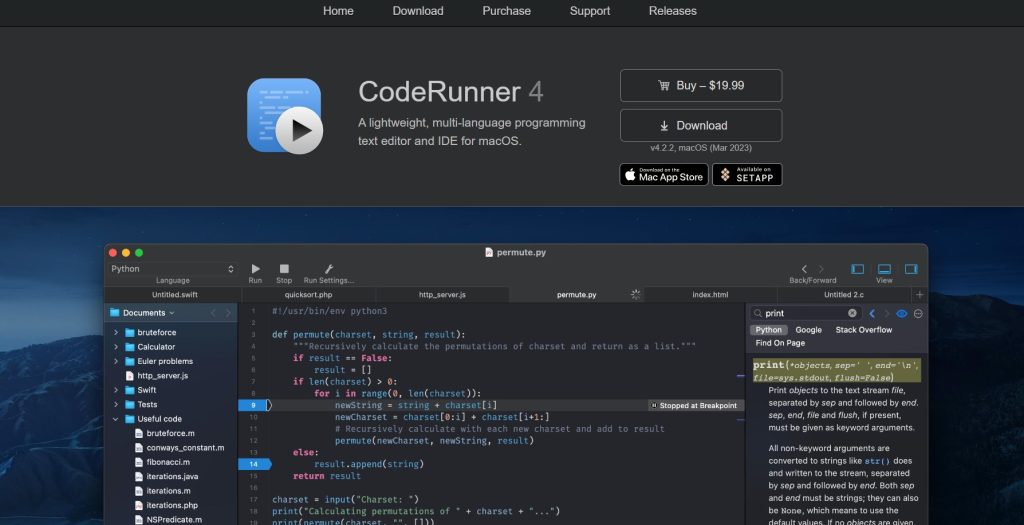Expand the Calculator folder
Image resolution: width=1024 pixels, height=525 pixels.
pyautogui.click(x=116, y=347)
